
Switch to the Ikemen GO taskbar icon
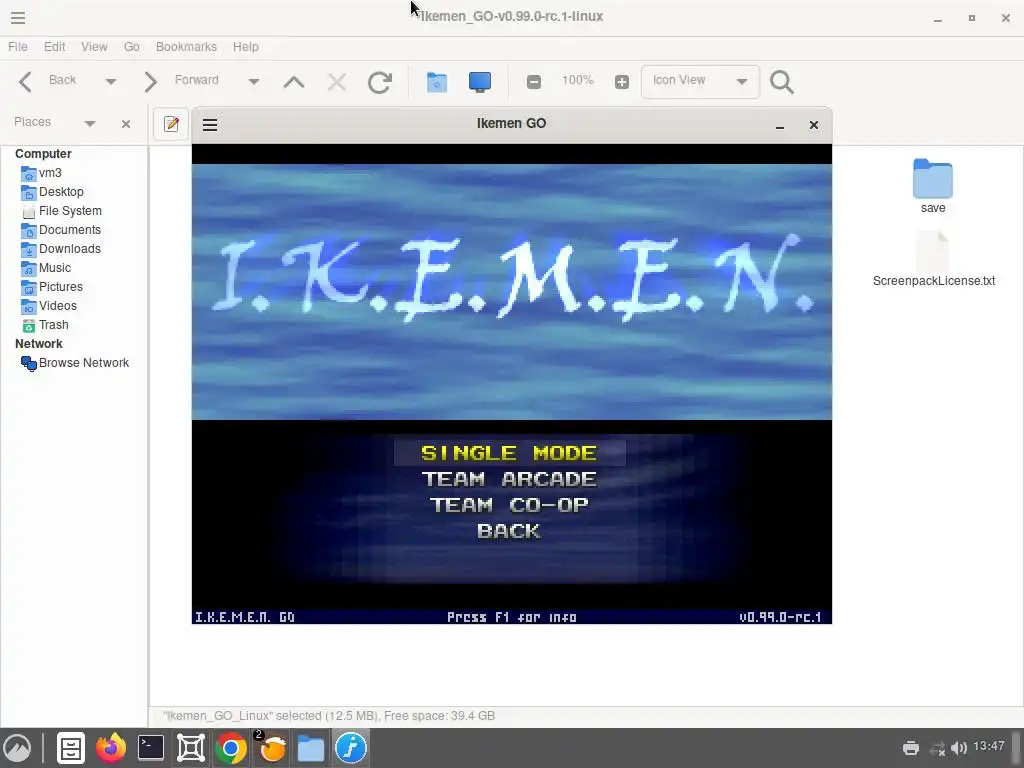click(351, 748)
